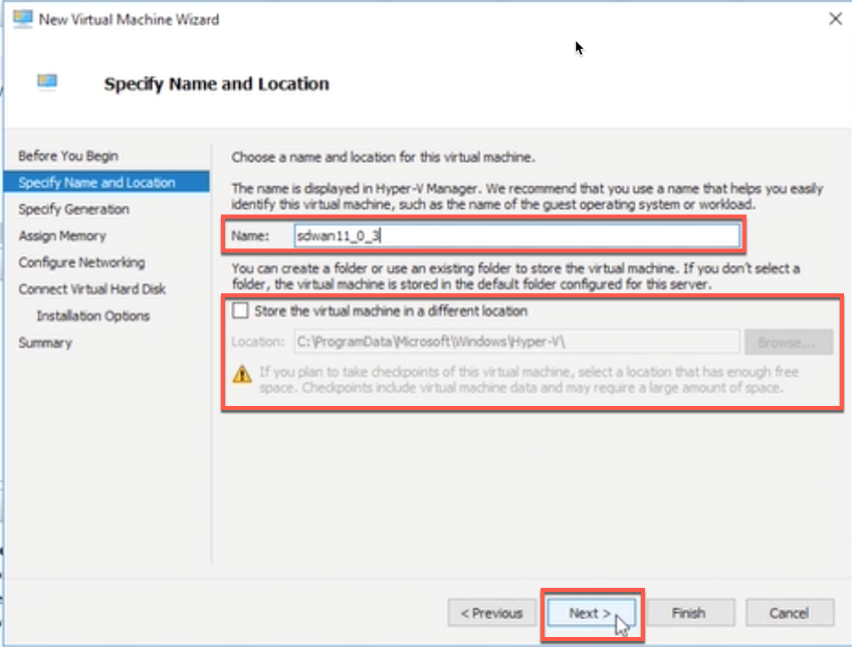Go to the Specify Generation step
Image resolution: width=852 pixels, height=647 pixels.
click(74, 209)
